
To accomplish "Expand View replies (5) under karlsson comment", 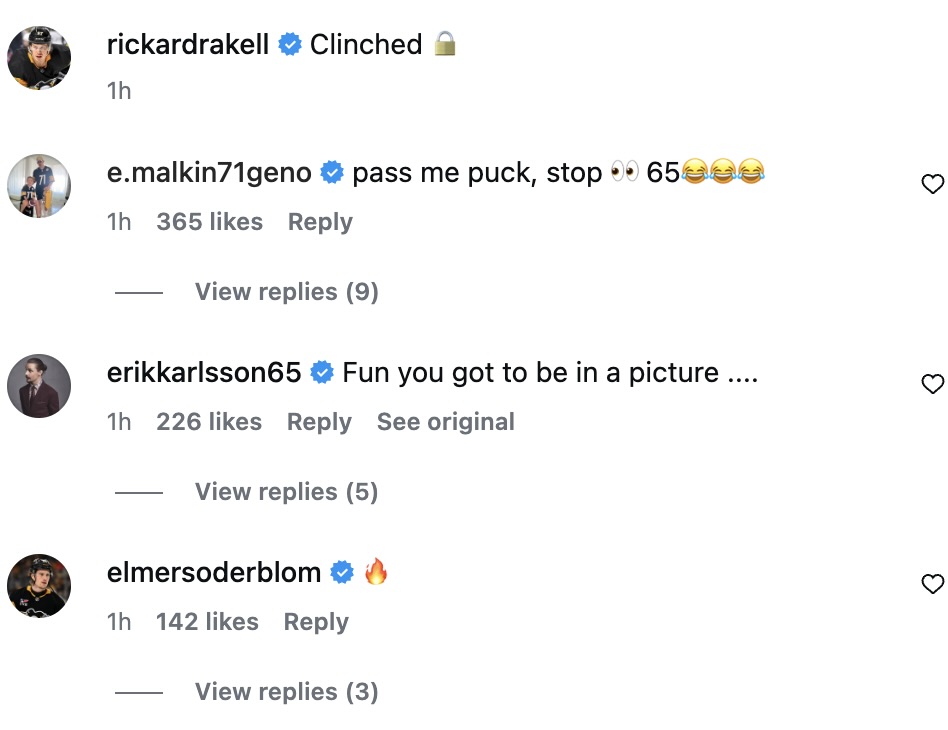I will click(x=286, y=492).
